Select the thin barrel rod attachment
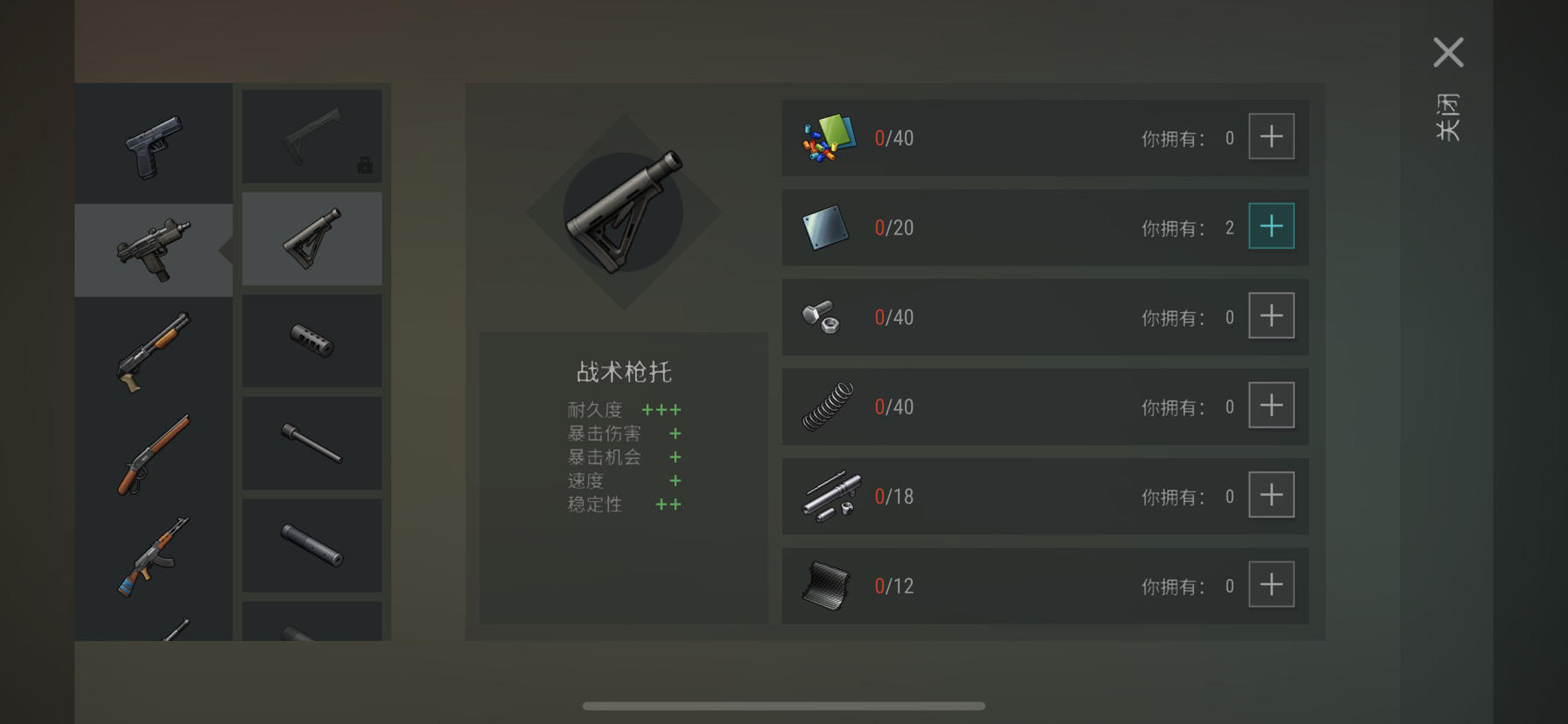Image resolution: width=1568 pixels, height=724 pixels. [311, 443]
